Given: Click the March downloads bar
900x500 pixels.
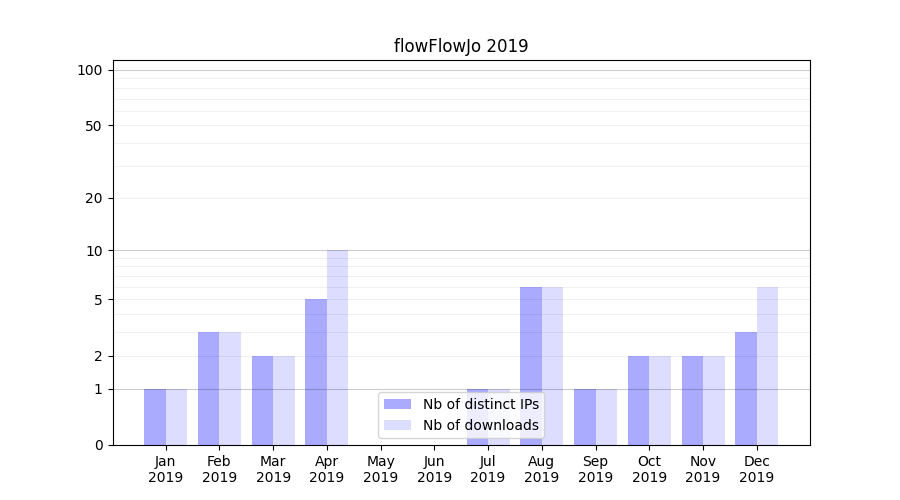Looking at the screenshot, I should click(x=284, y=400).
